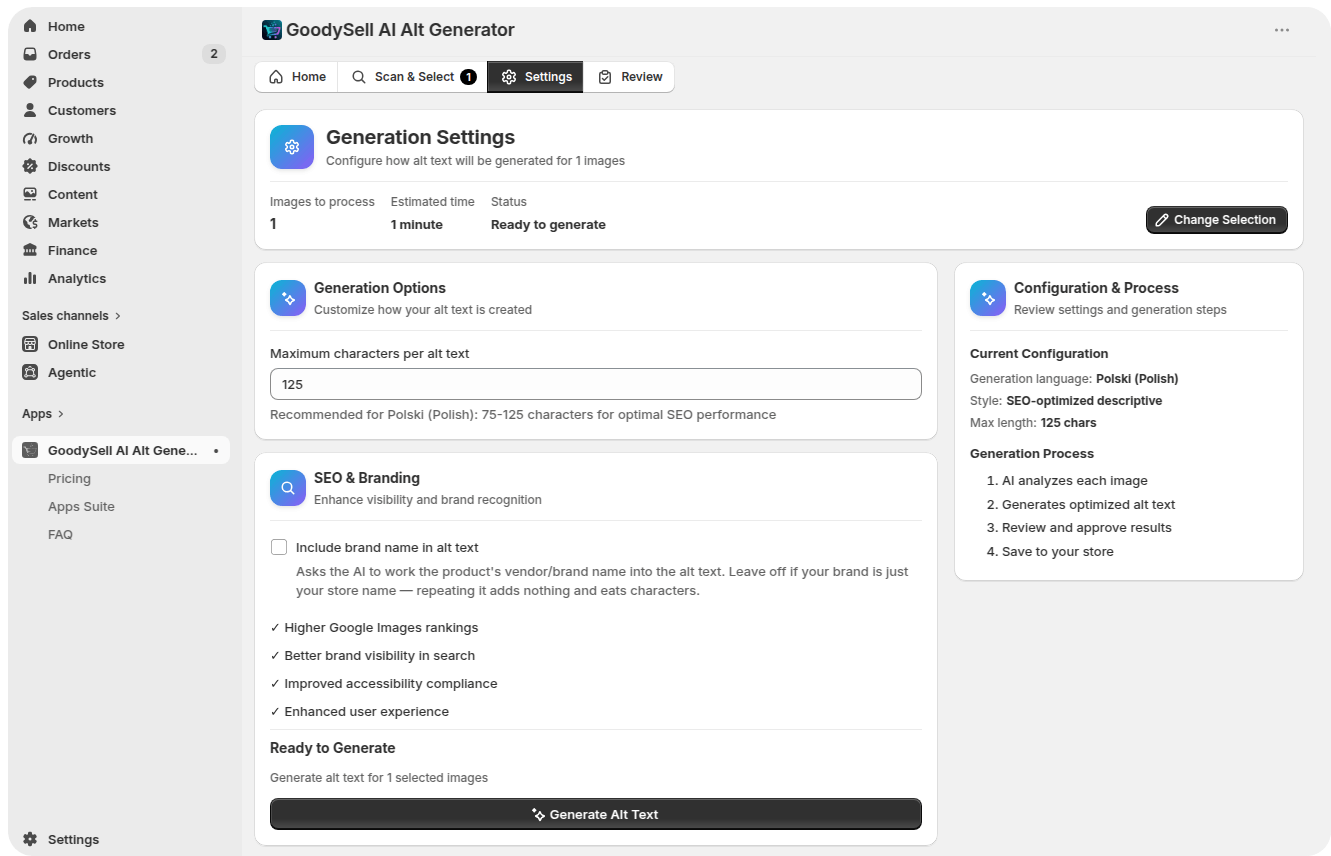The height and width of the screenshot is (856, 1331).
Task: Focus the maximum characters input showing 125
Action: tap(596, 384)
